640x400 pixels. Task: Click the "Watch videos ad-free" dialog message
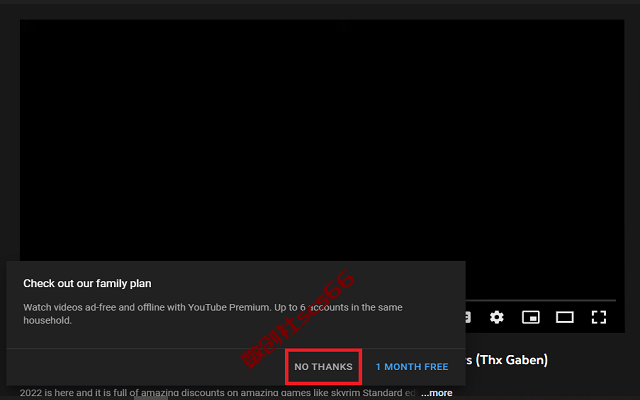[213, 313]
